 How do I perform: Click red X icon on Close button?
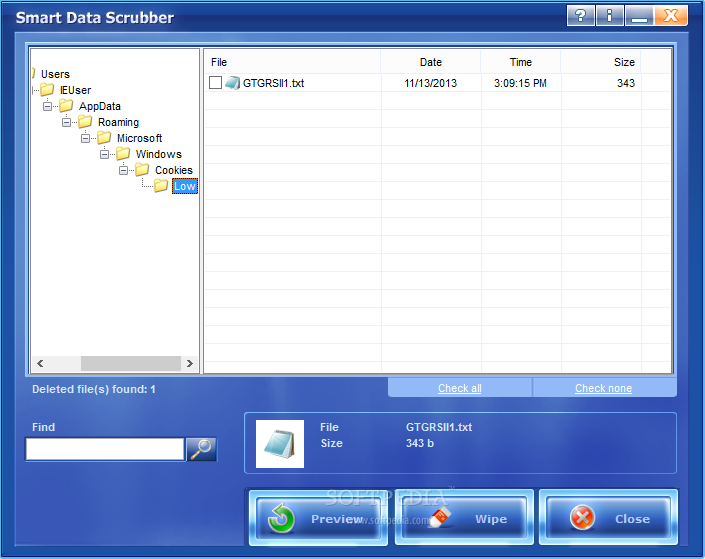(x=582, y=518)
